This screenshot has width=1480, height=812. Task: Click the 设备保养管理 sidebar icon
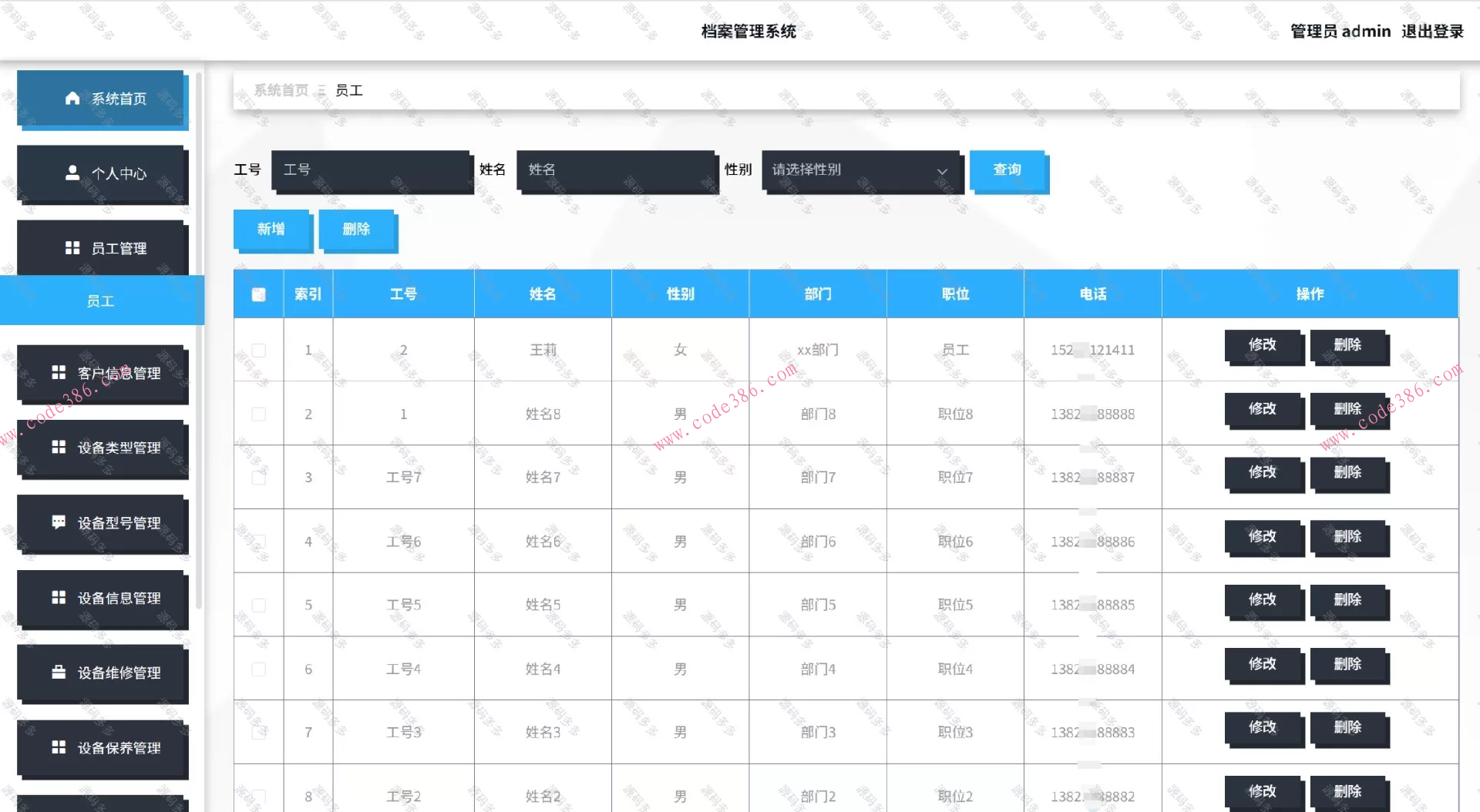click(x=59, y=747)
